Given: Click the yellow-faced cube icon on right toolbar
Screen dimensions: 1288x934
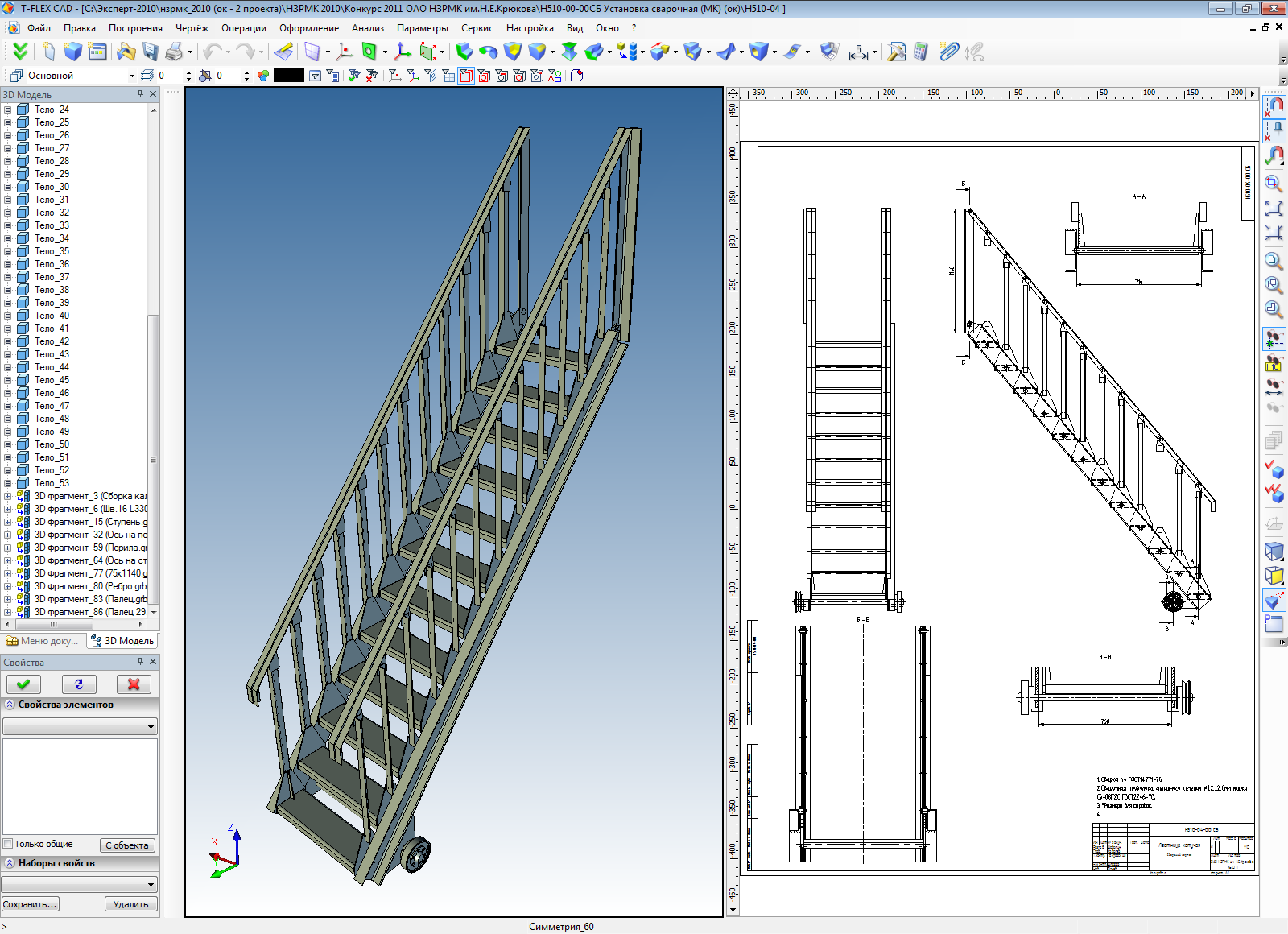Looking at the screenshot, I should [x=1274, y=576].
